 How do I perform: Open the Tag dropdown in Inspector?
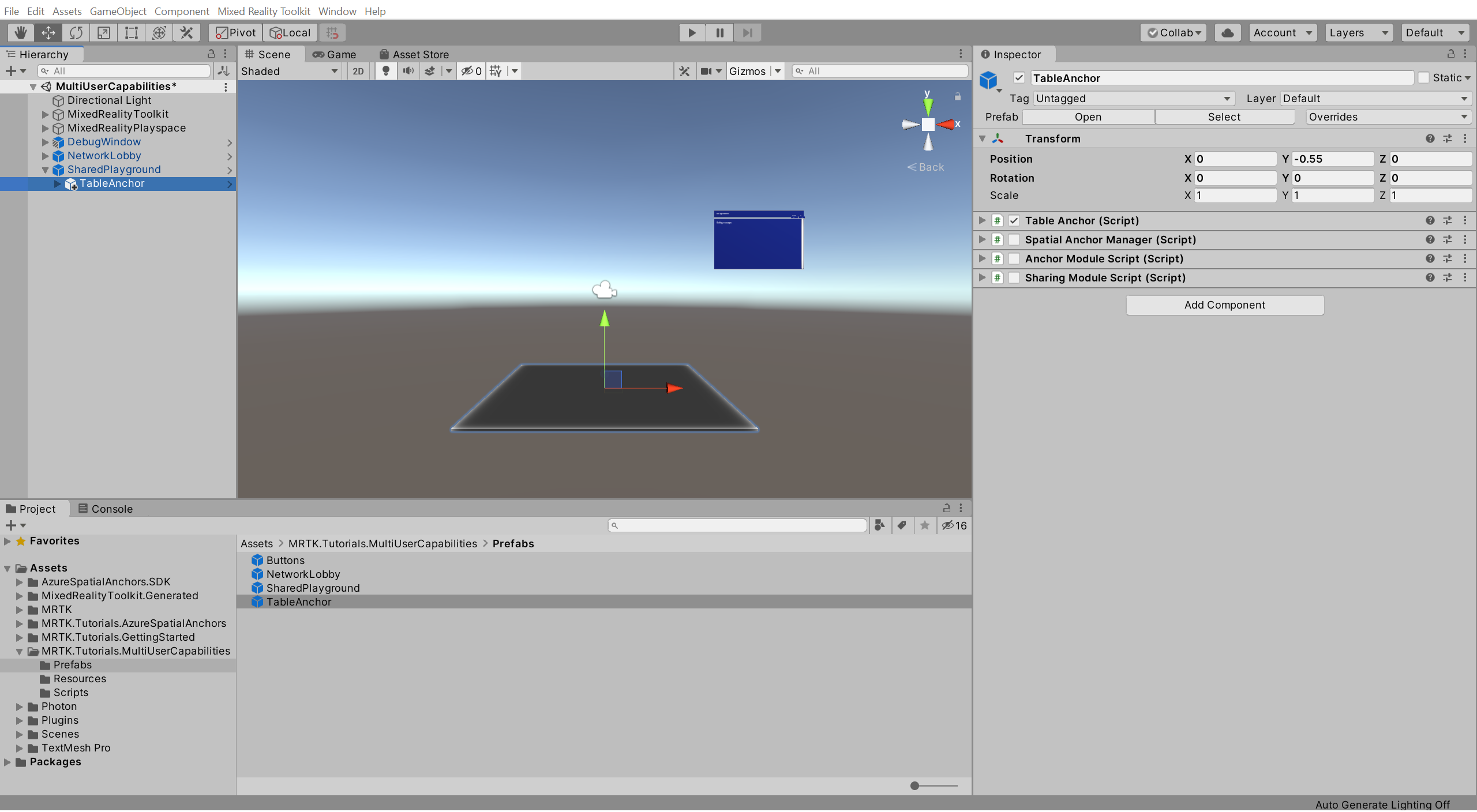(x=1131, y=97)
